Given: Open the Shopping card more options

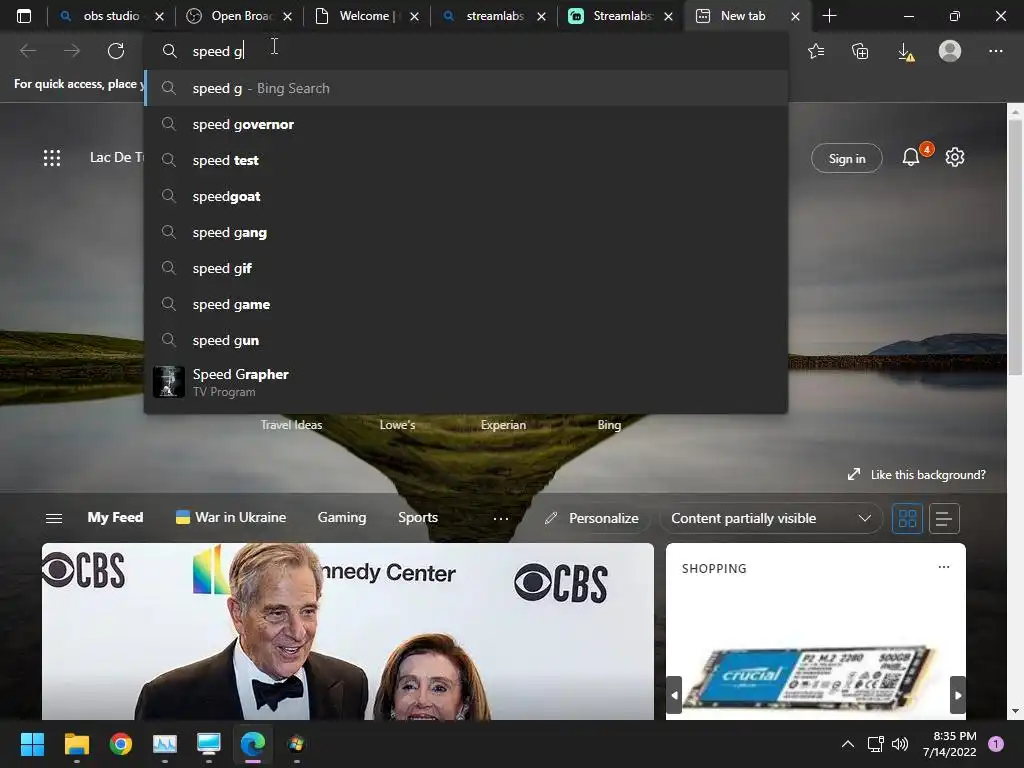Looking at the screenshot, I should click(944, 567).
